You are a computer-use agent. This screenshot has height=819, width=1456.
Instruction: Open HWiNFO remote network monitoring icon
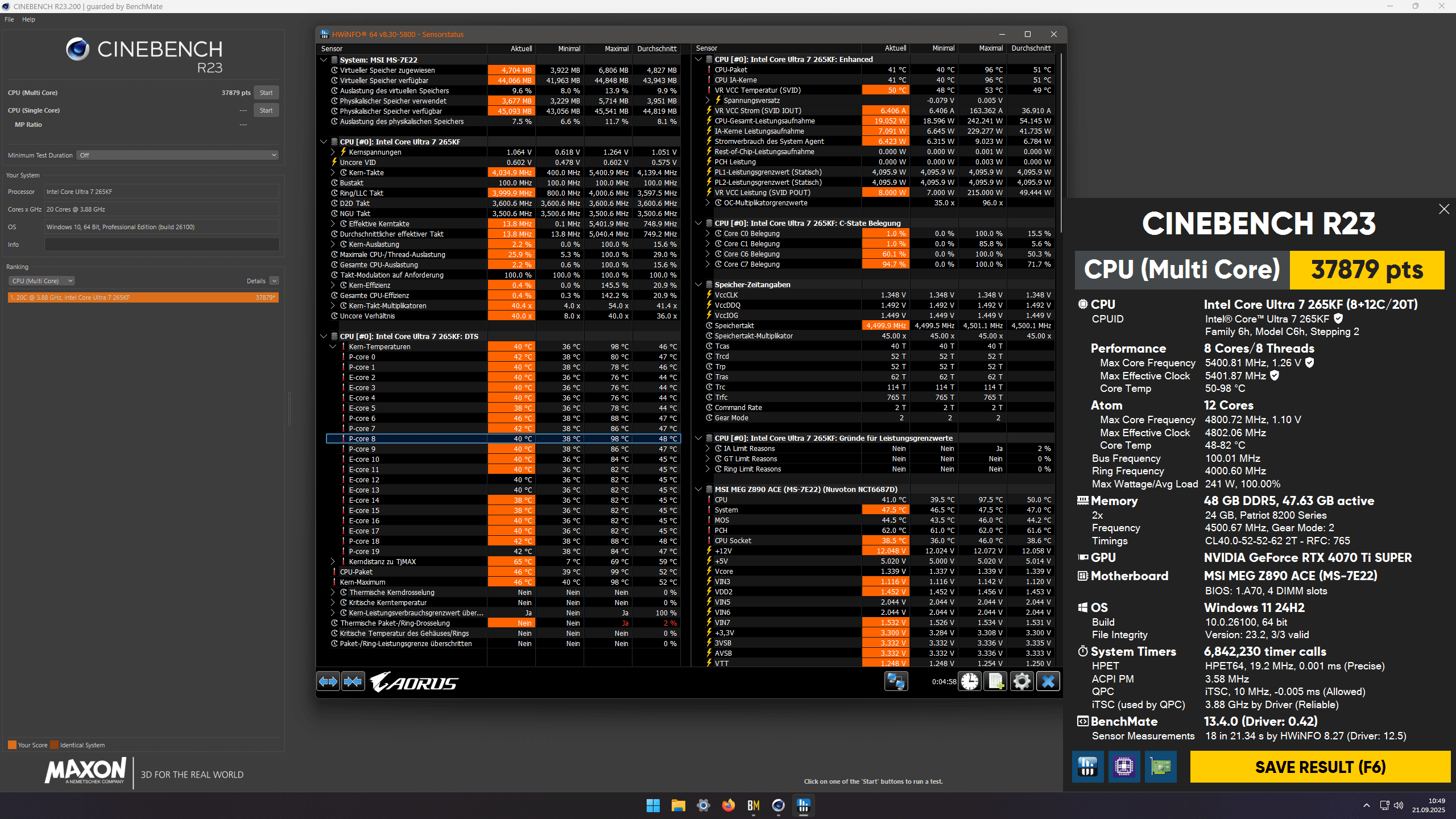click(896, 681)
